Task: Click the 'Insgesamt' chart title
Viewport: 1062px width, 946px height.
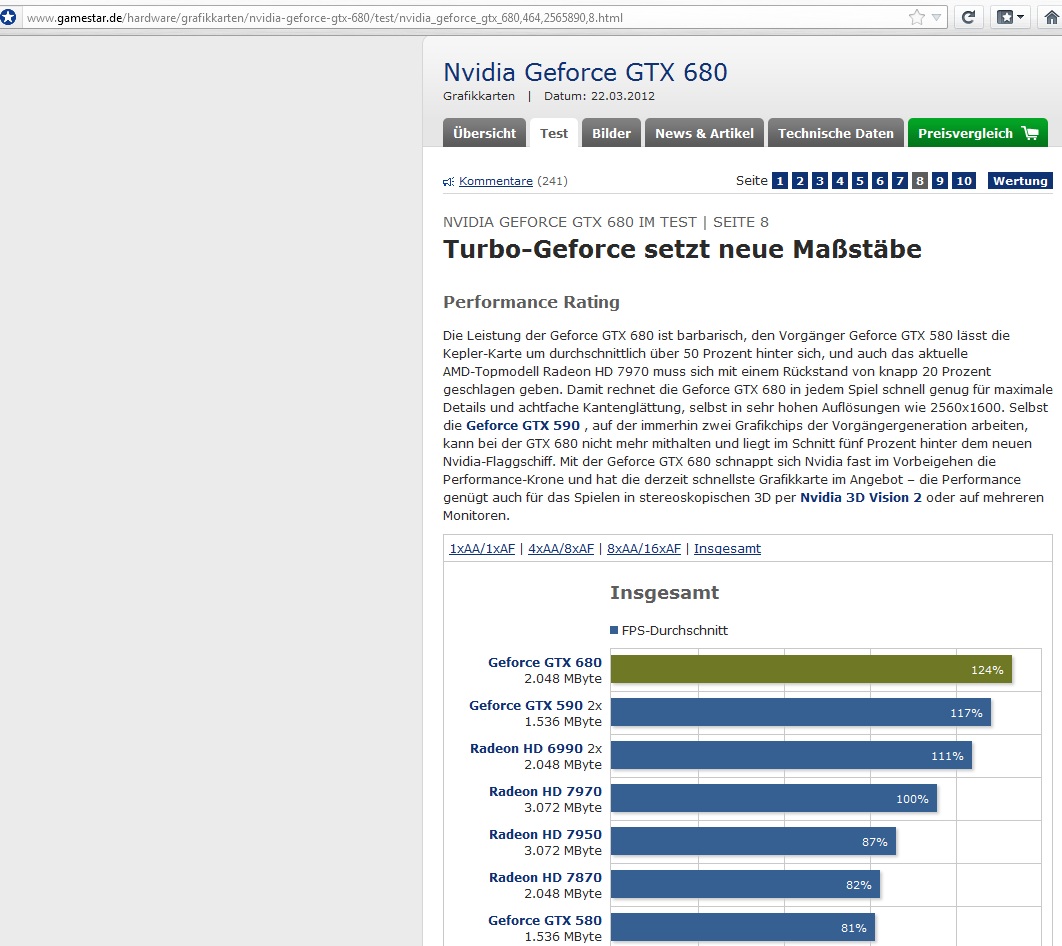Action: (664, 593)
